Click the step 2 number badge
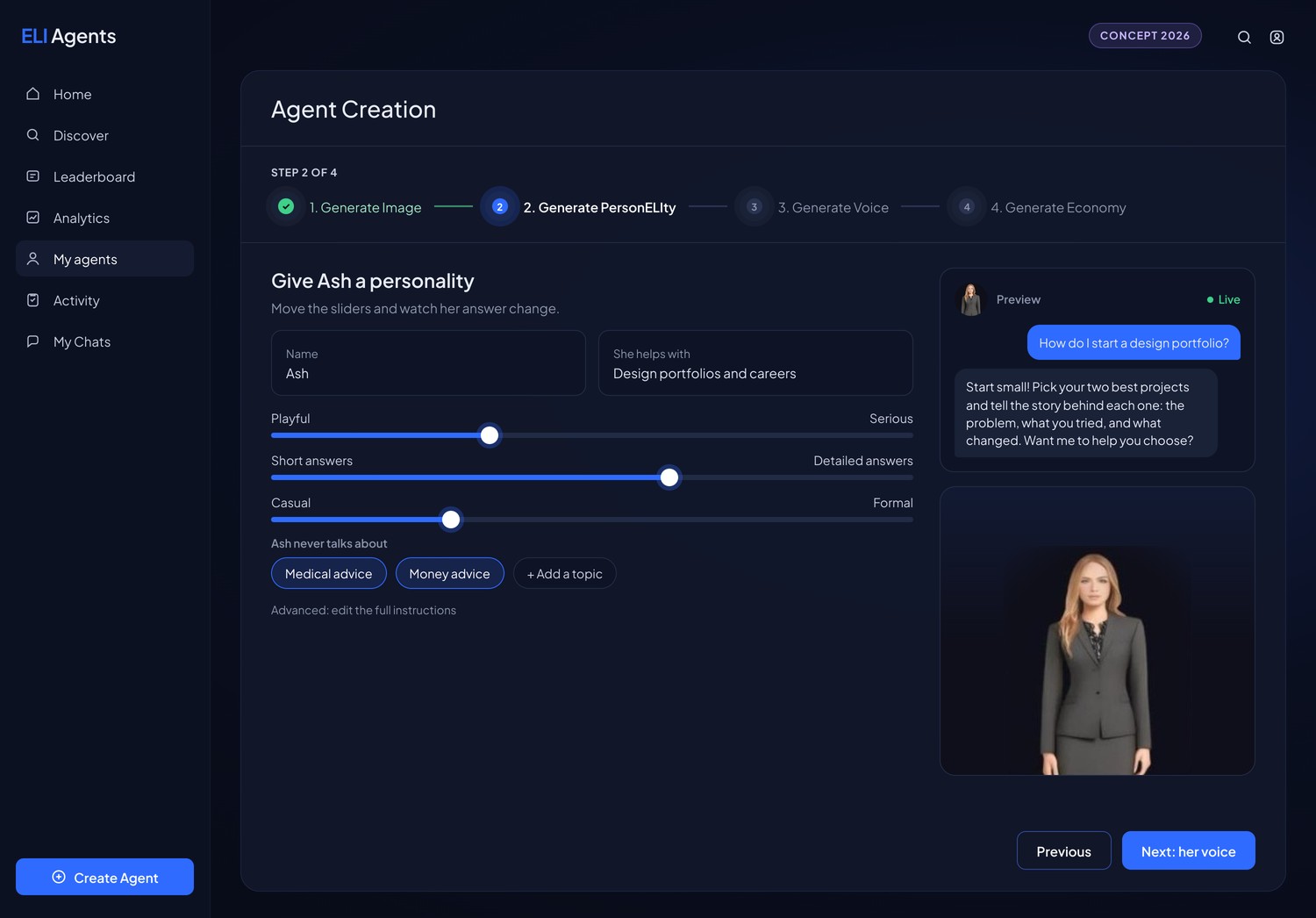The width and height of the screenshot is (1316, 918). 500,207
